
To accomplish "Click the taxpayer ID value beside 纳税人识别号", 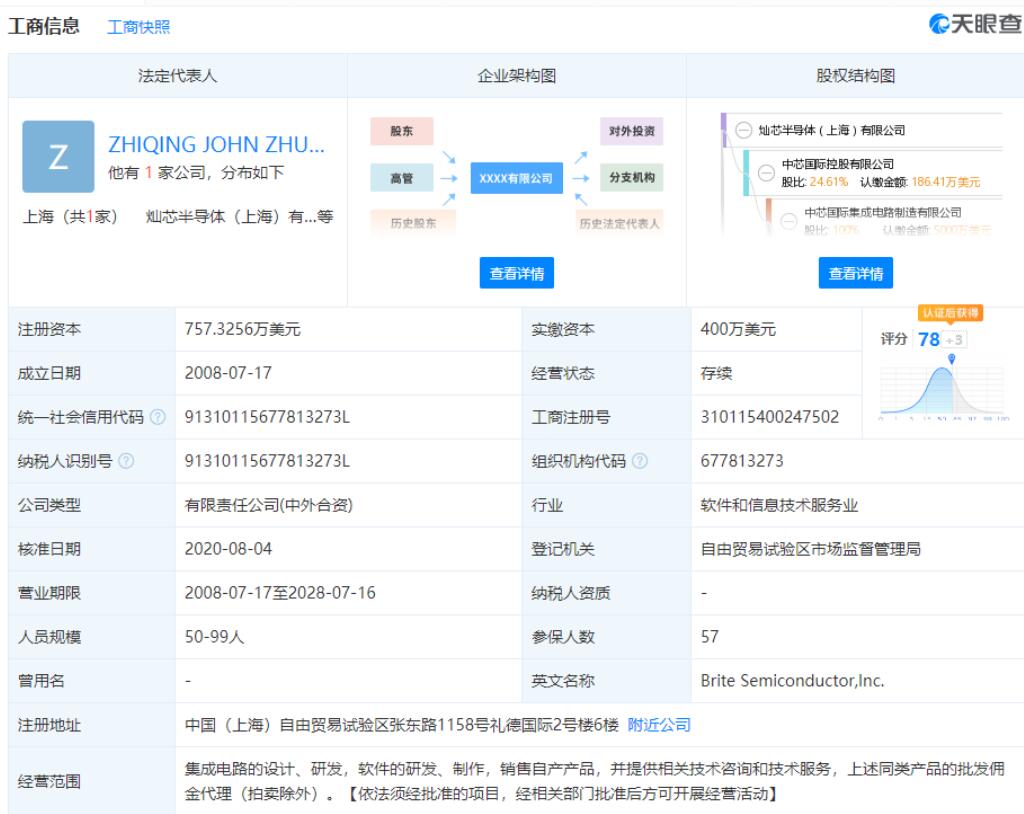I will pyautogui.click(x=267, y=461).
